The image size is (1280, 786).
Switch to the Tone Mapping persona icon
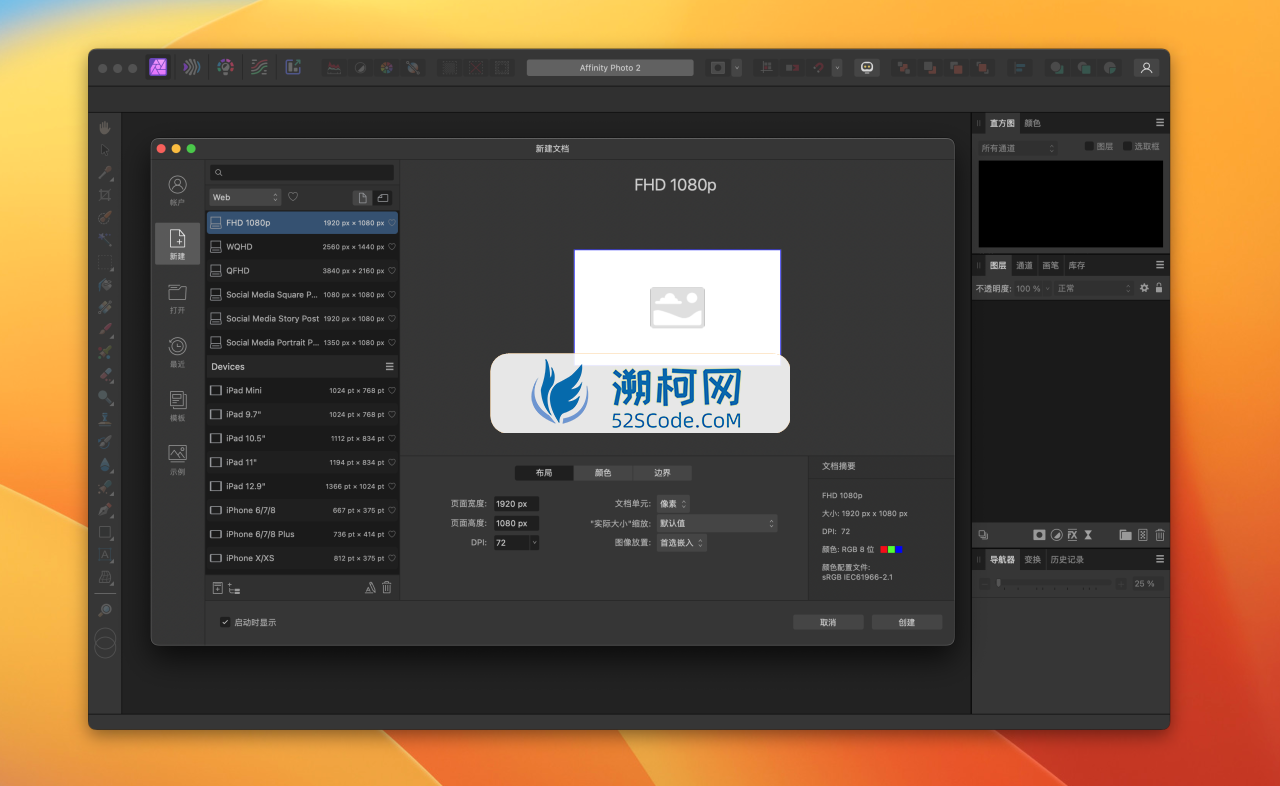[x=259, y=67]
